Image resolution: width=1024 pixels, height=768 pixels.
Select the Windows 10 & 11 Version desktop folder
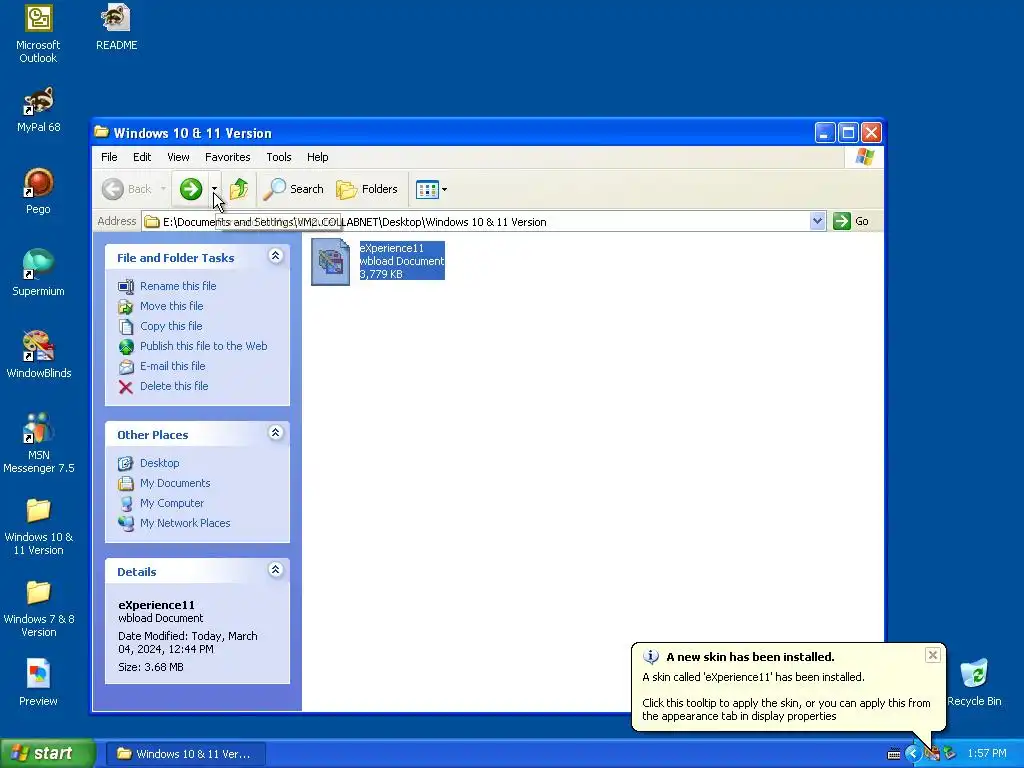pyautogui.click(x=39, y=526)
